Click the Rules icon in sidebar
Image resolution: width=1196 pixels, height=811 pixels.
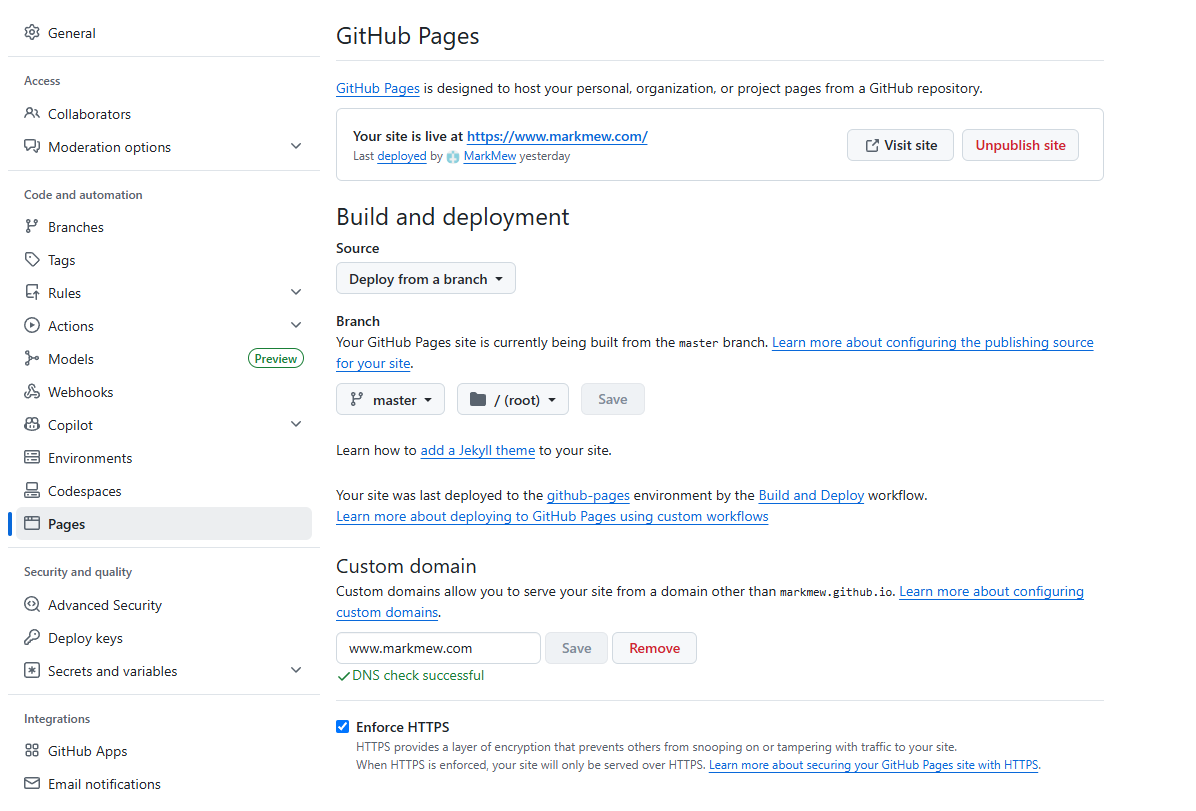pyautogui.click(x=31, y=292)
